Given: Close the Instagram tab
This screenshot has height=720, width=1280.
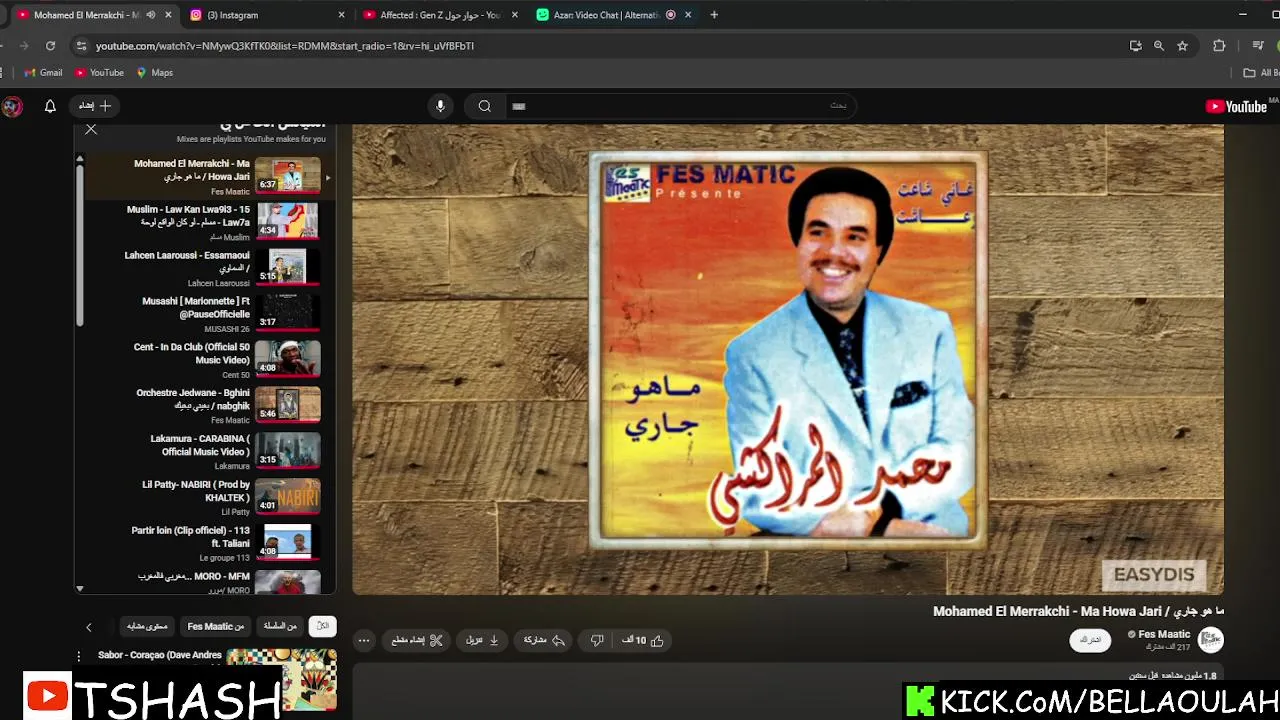Looking at the screenshot, I should [x=342, y=15].
